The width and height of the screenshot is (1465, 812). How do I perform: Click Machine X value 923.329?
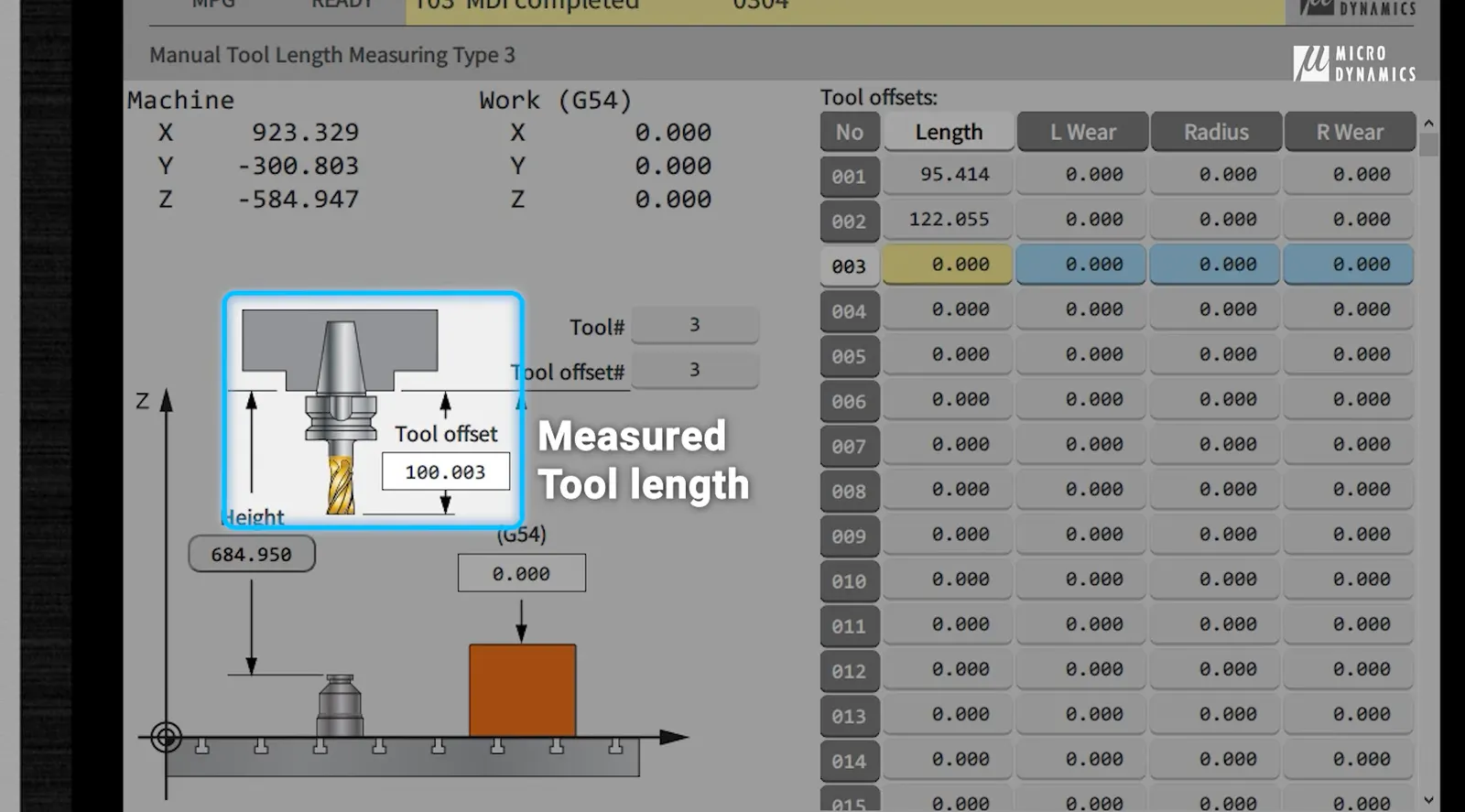(305, 133)
